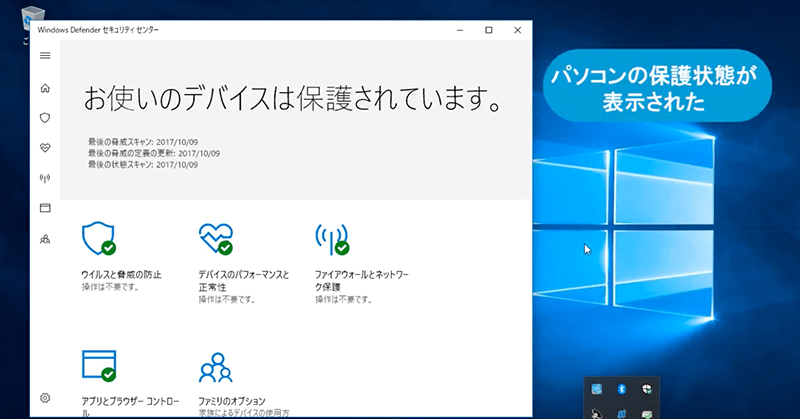Close the Windows Defender window
Screen dimensions: 800x419
tap(517, 30)
